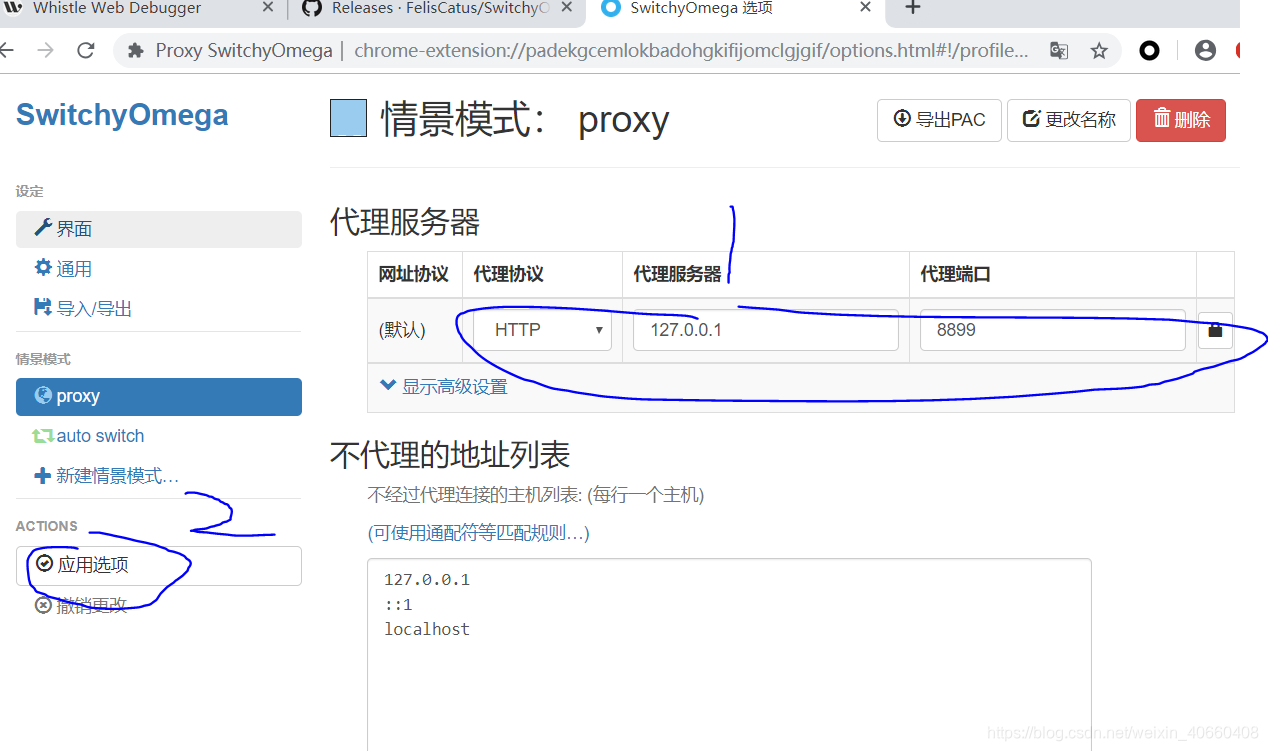The width and height of the screenshot is (1268, 751).
Task: Click the 不代理的地址列表 heading
Action: 450,455
